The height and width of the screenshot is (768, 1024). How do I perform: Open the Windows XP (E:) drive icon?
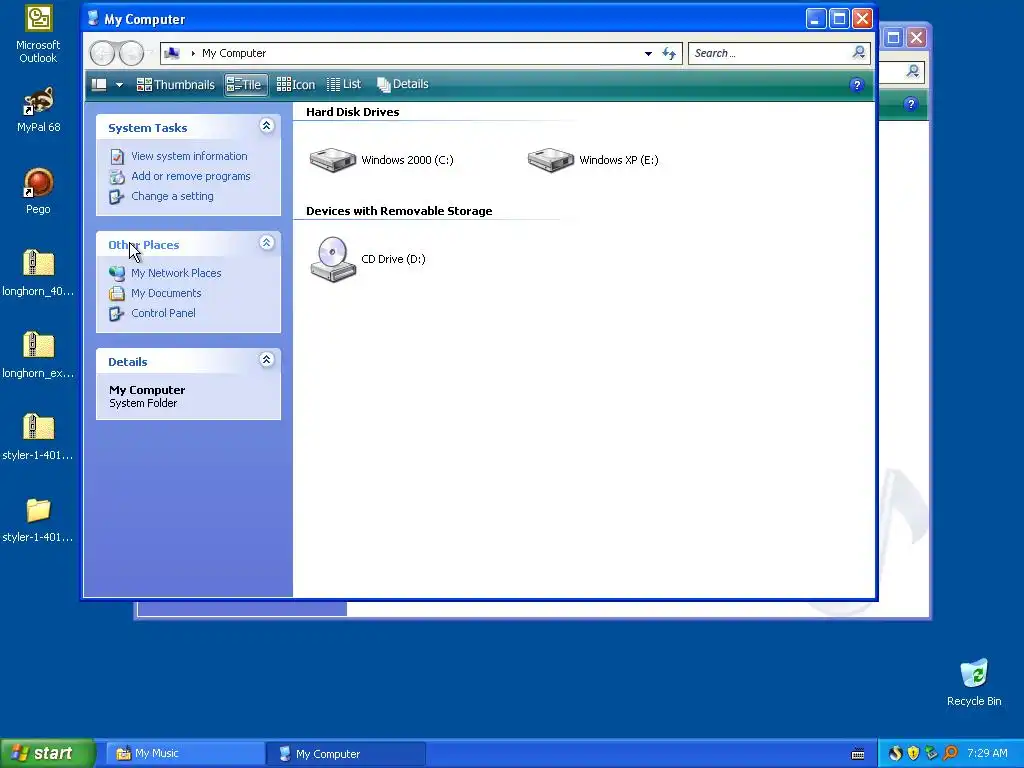click(x=551, y=160)
